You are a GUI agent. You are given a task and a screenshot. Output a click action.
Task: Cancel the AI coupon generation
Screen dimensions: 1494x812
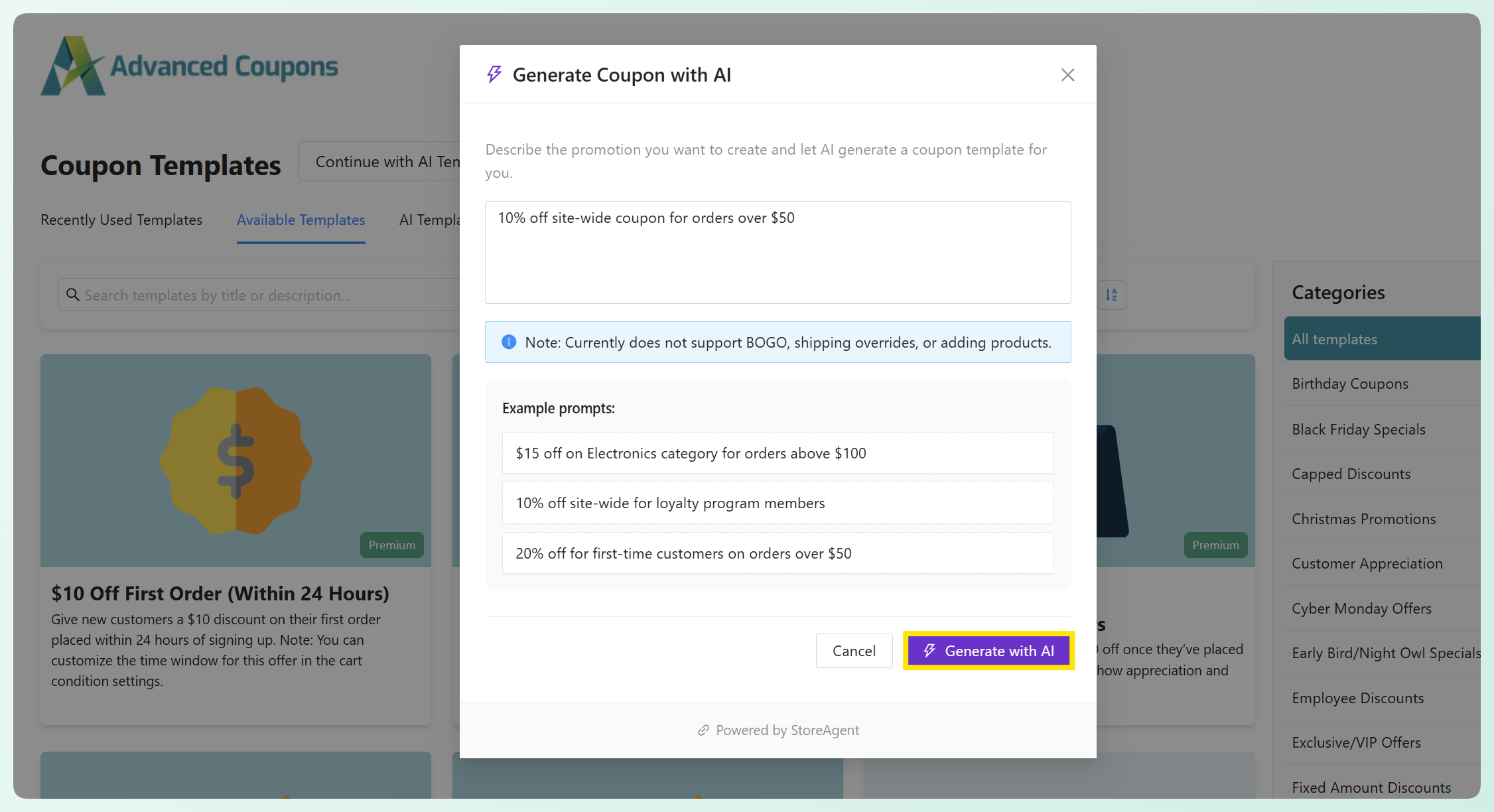pos(854,651)
